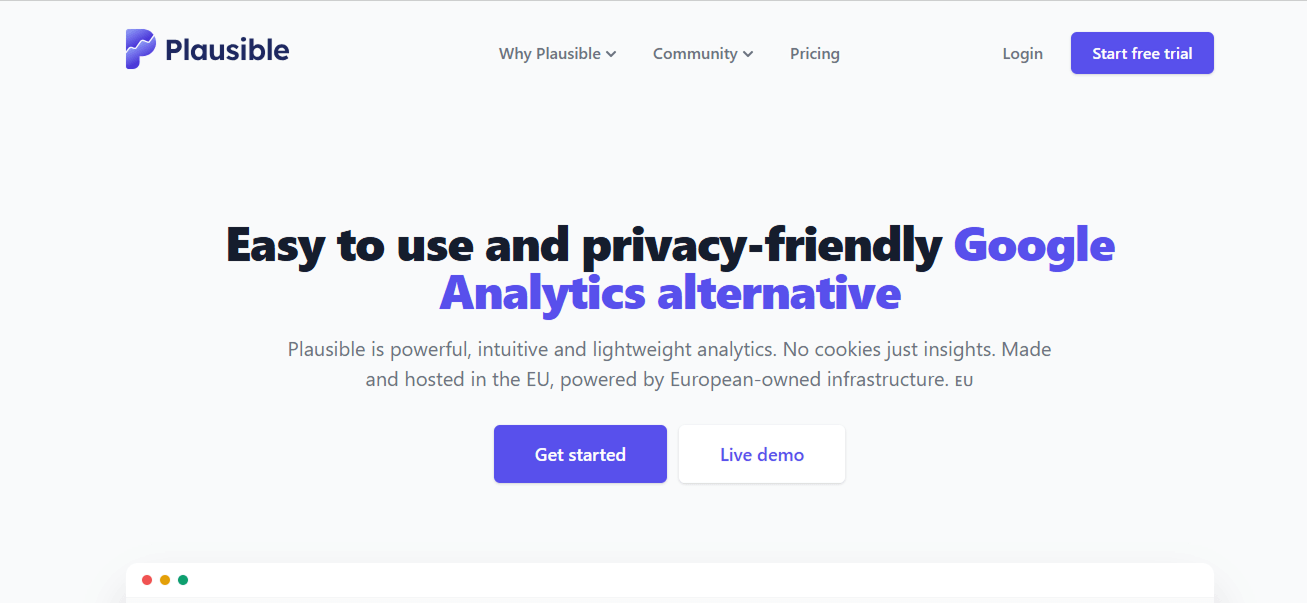The image size is (1307, 603).
Task: Click the small EU badge after infrastructure
Action: (x=964, y=381)
